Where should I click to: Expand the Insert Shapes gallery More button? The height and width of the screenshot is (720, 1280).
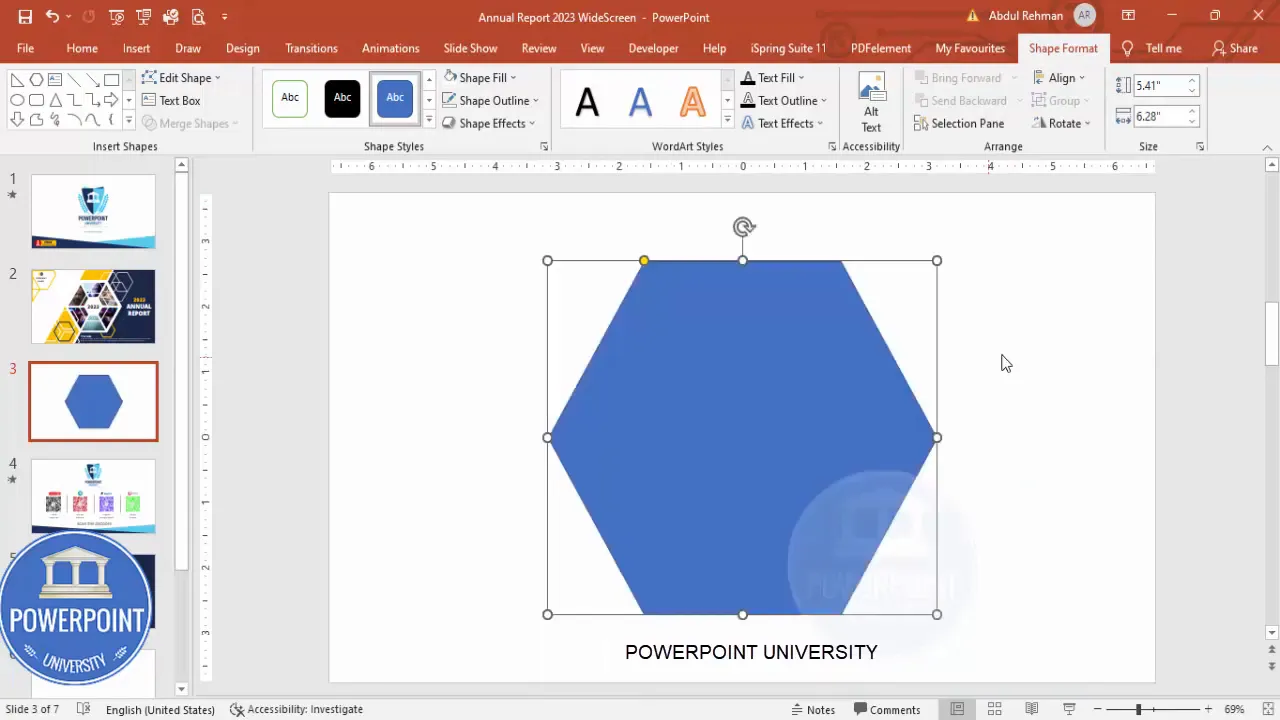128,121
